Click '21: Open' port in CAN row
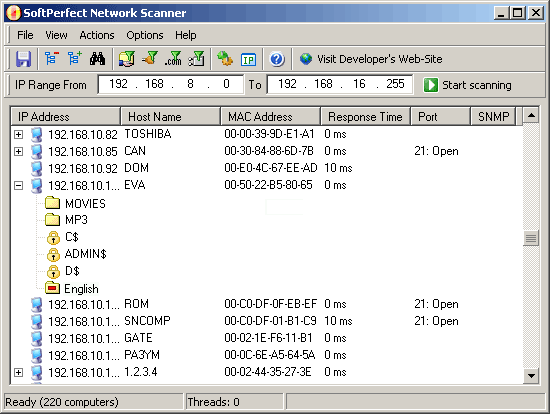Screen dimensions: 550x414 coord(436,151)
